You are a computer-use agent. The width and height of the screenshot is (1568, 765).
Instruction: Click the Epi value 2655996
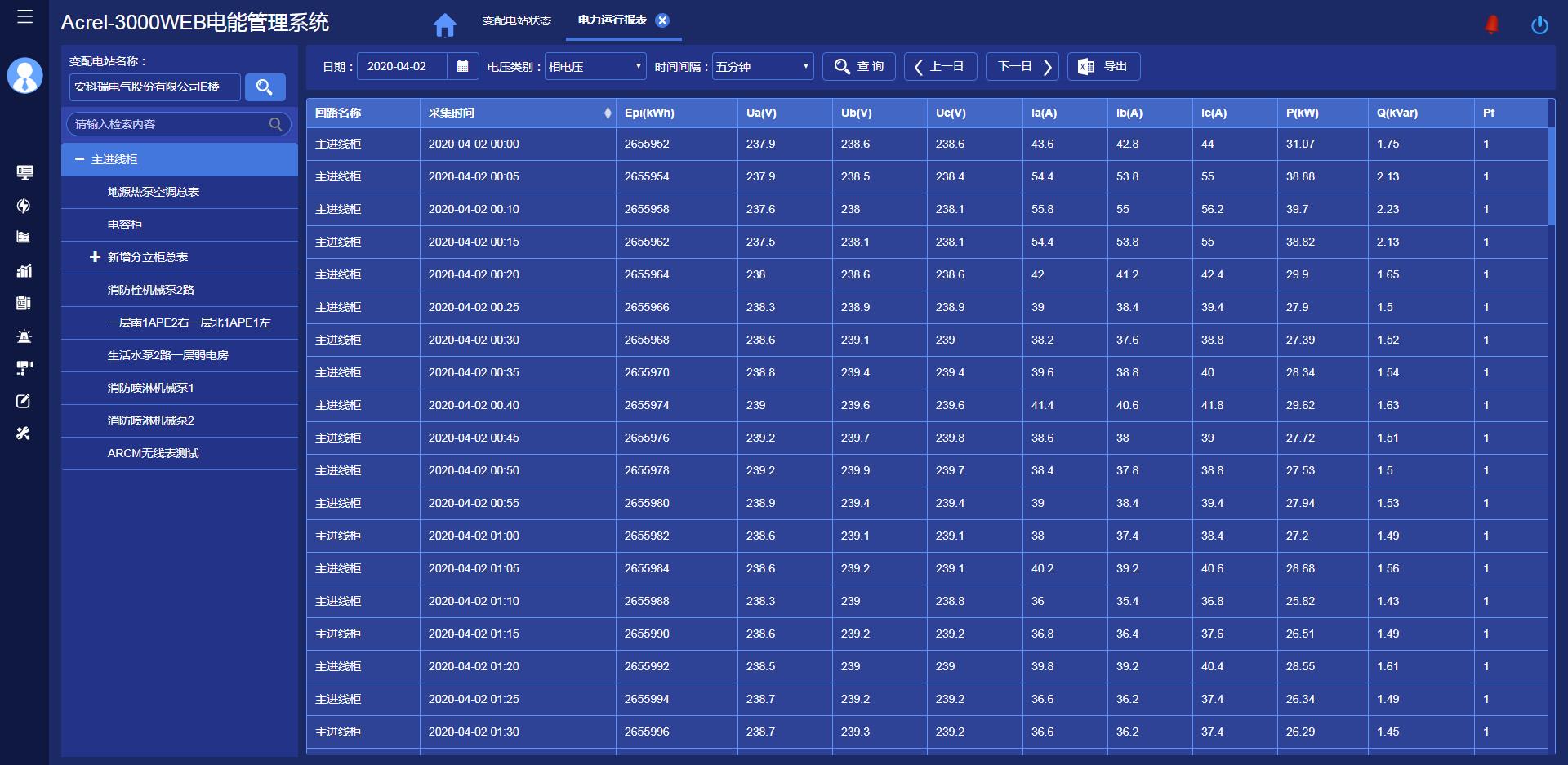[x=647, y=732]
